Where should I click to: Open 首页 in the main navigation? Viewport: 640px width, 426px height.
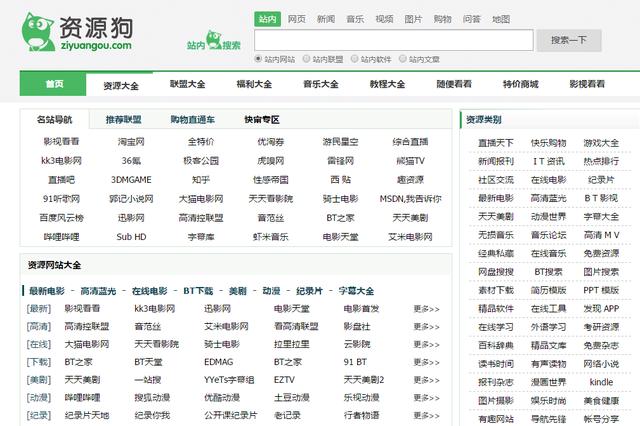click(53, 84)
